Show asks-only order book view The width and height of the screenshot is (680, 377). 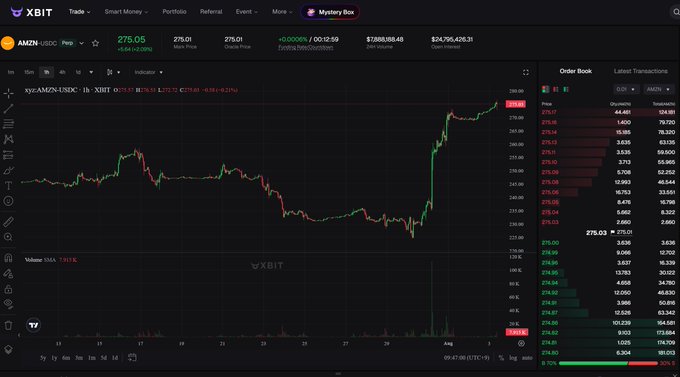coord(556,89)
